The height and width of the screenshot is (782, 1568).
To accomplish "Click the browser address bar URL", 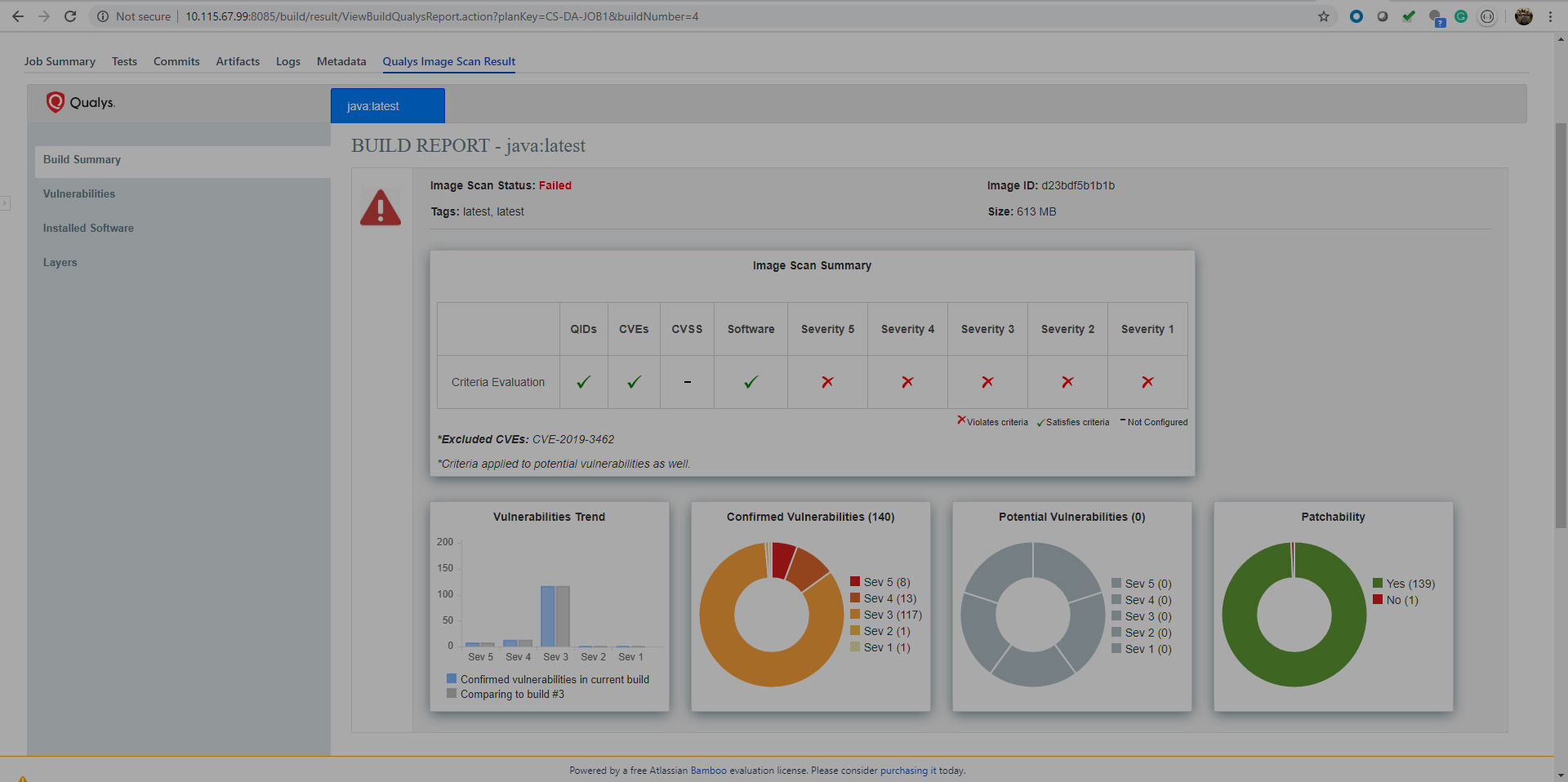I will click(x=441, y=16).
